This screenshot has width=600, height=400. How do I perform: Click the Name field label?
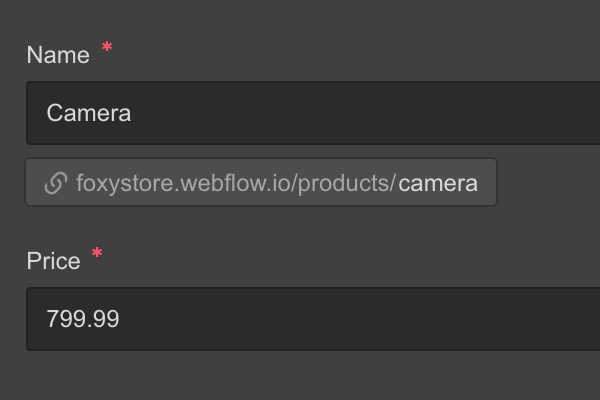pyautogui.click(x=58, y=55)
